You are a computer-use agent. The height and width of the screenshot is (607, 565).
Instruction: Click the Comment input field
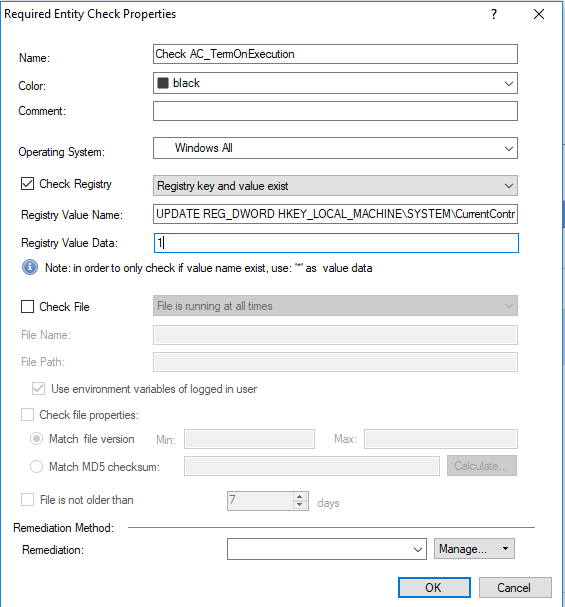pos(335,111)
